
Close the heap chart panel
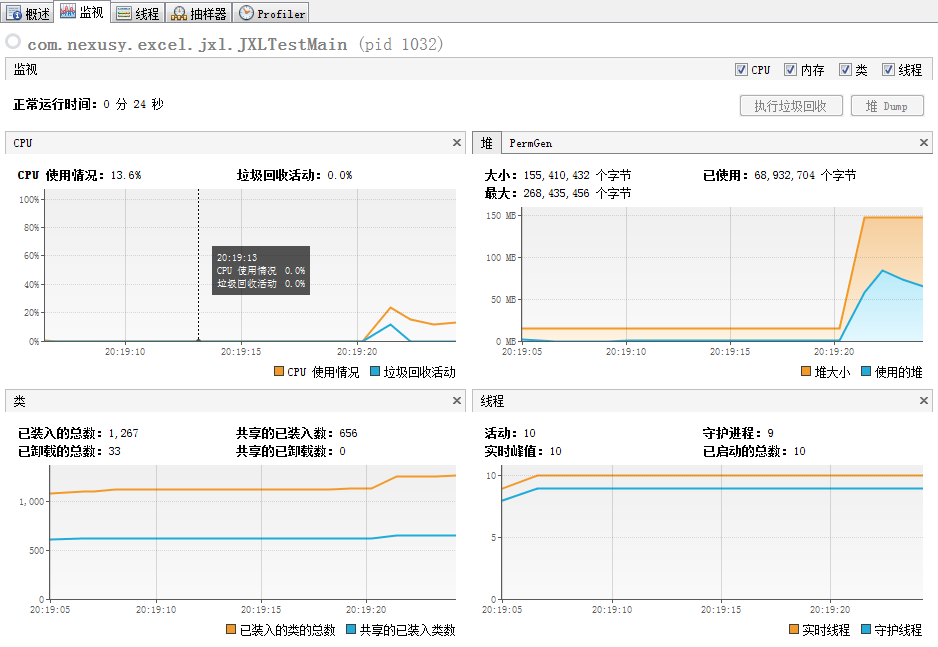(924, 142)
